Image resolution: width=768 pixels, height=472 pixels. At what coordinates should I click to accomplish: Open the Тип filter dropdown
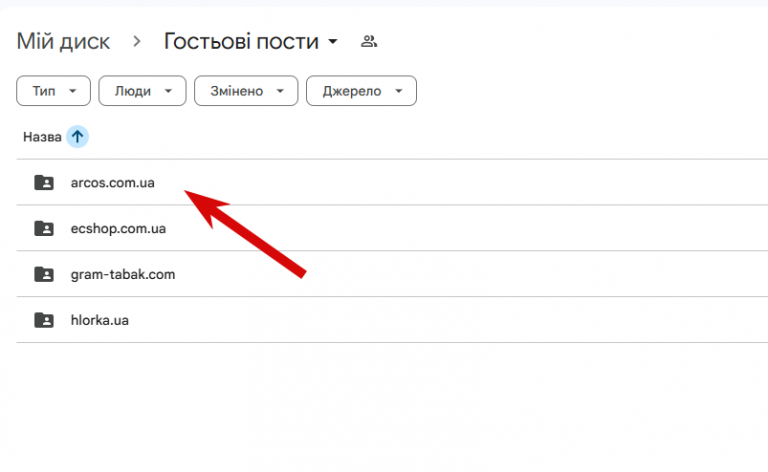pyautogui.click(x=53, y=91)
